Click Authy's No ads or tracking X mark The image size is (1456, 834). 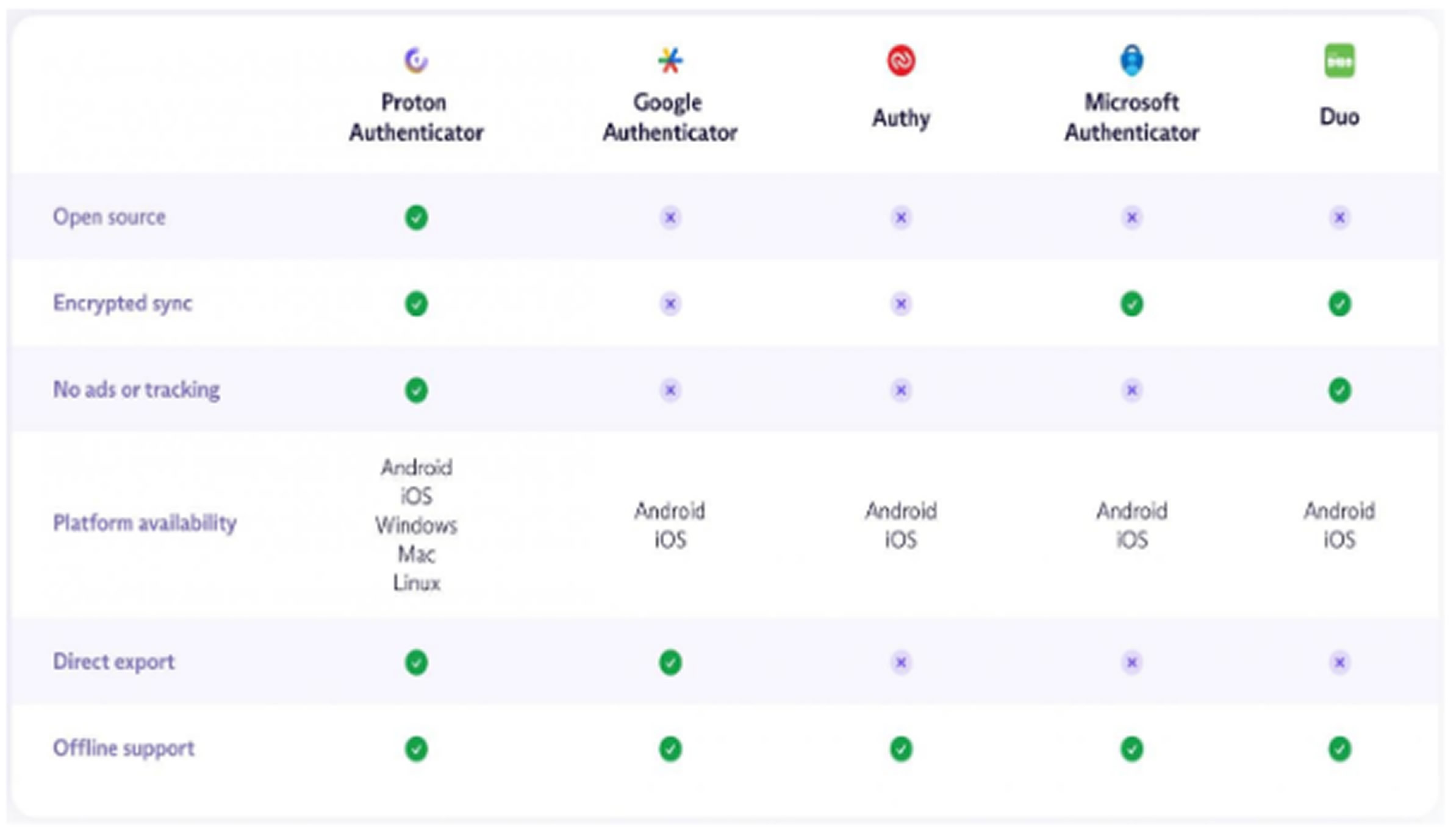pos(901,390)
